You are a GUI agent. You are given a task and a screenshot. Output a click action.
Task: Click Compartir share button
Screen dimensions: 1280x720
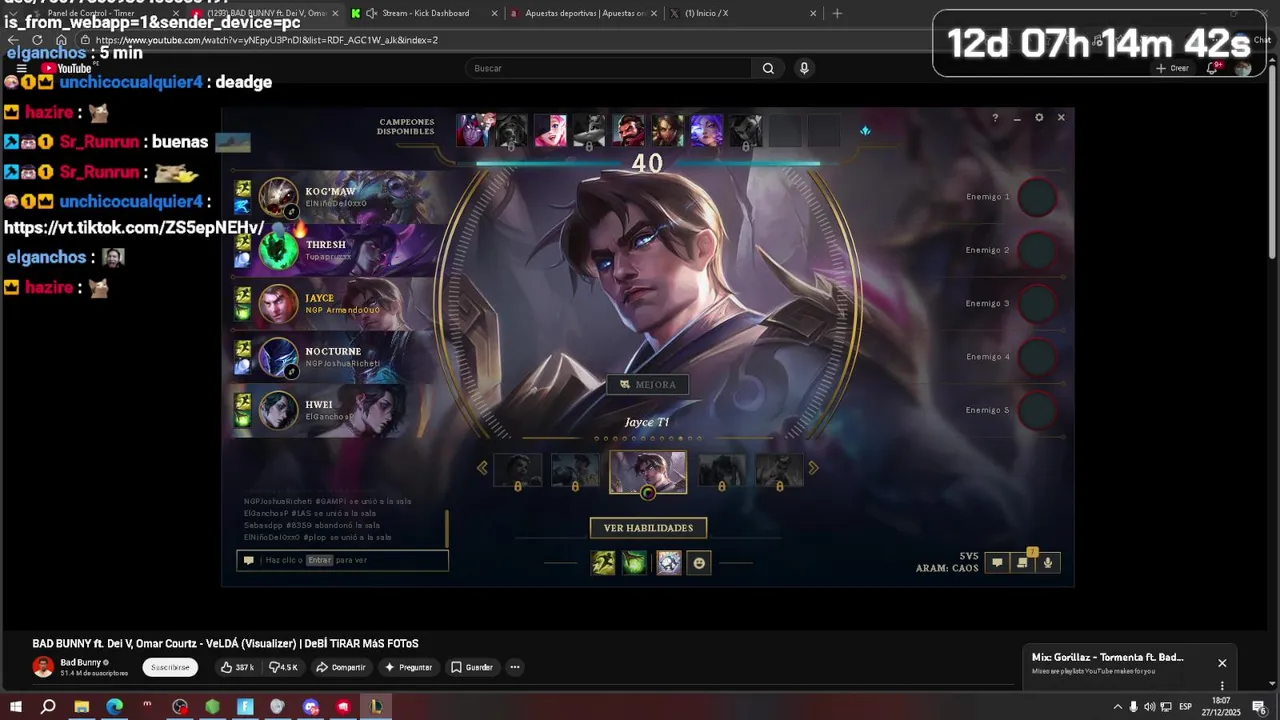(x=341, y=667)
